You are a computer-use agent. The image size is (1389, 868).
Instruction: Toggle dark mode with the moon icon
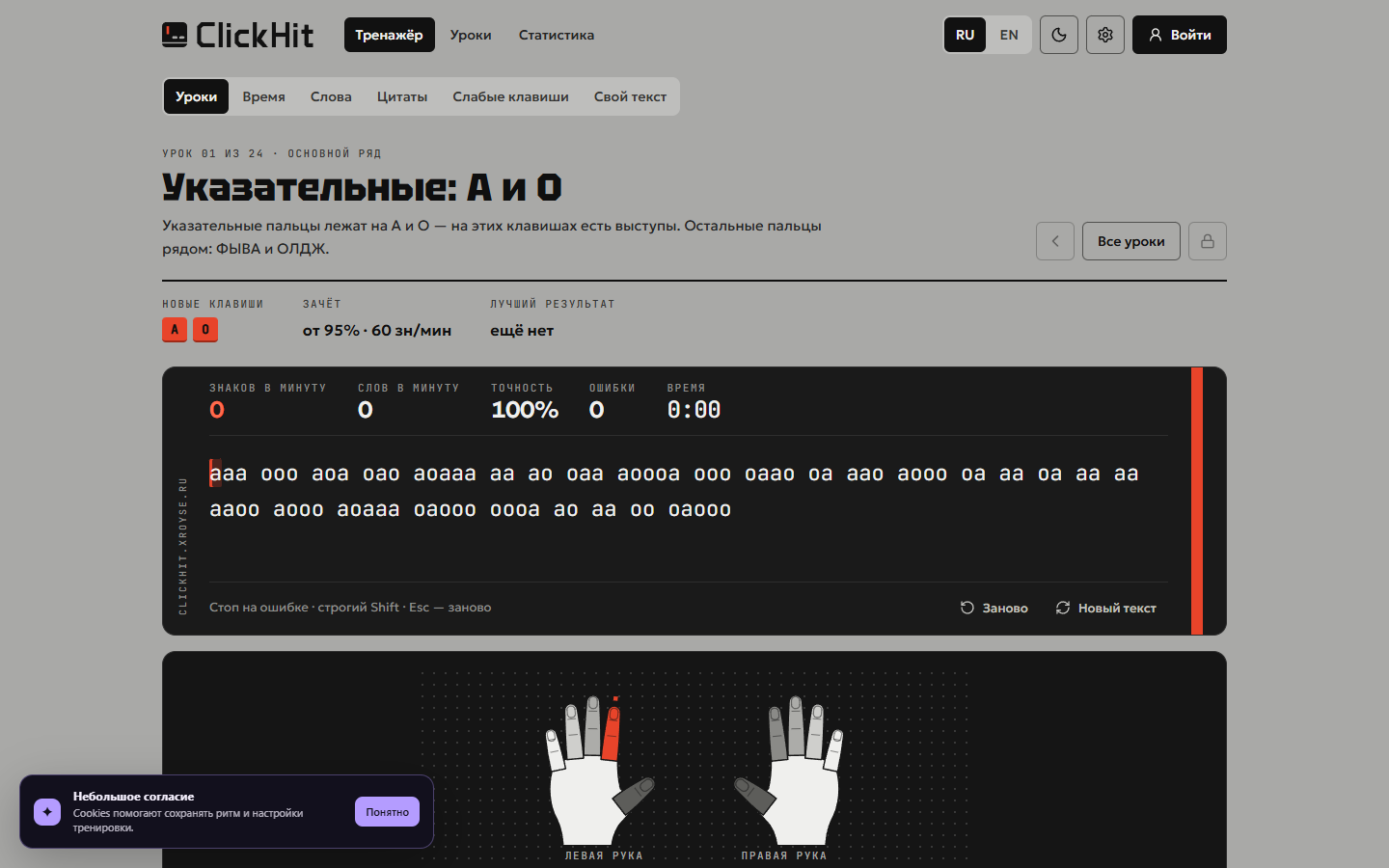coord(1059,35)
